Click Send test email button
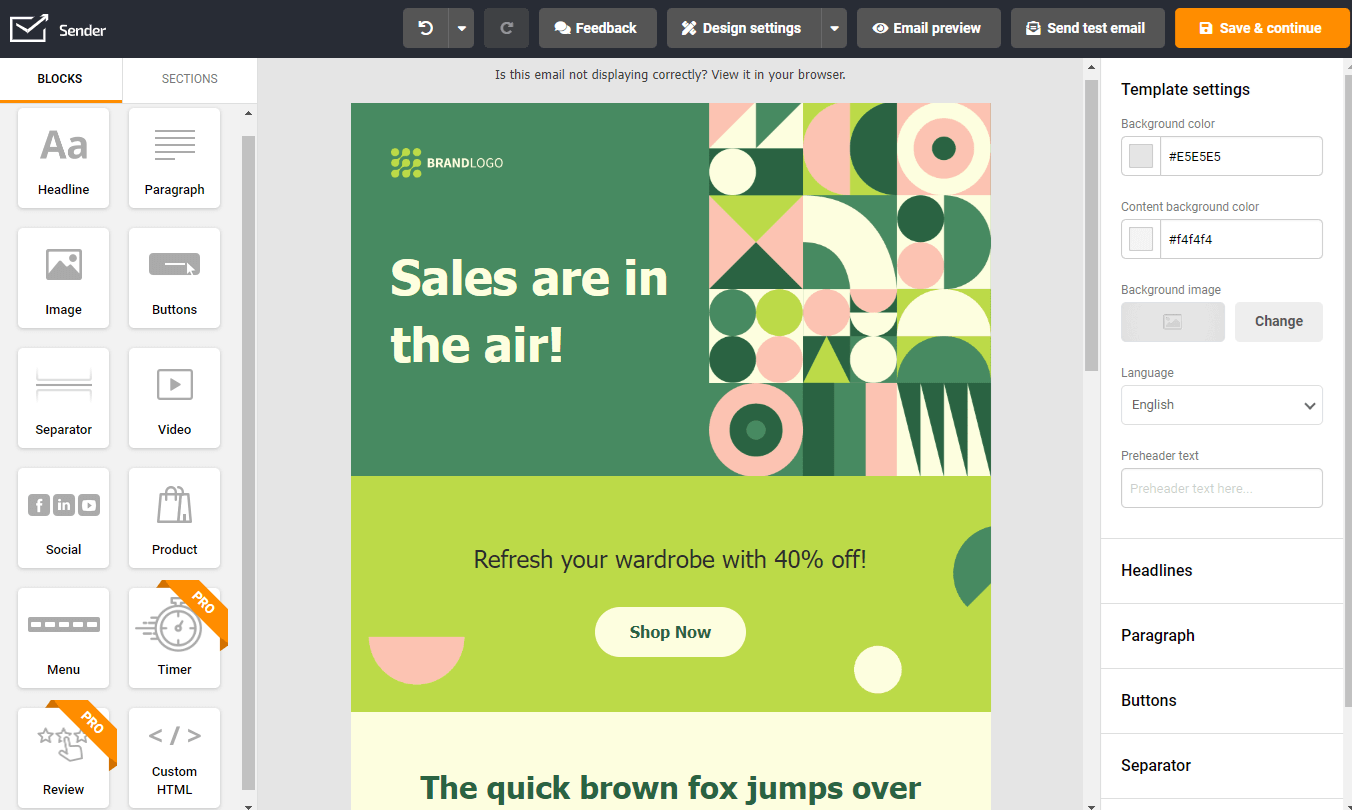 (1088, 28)
